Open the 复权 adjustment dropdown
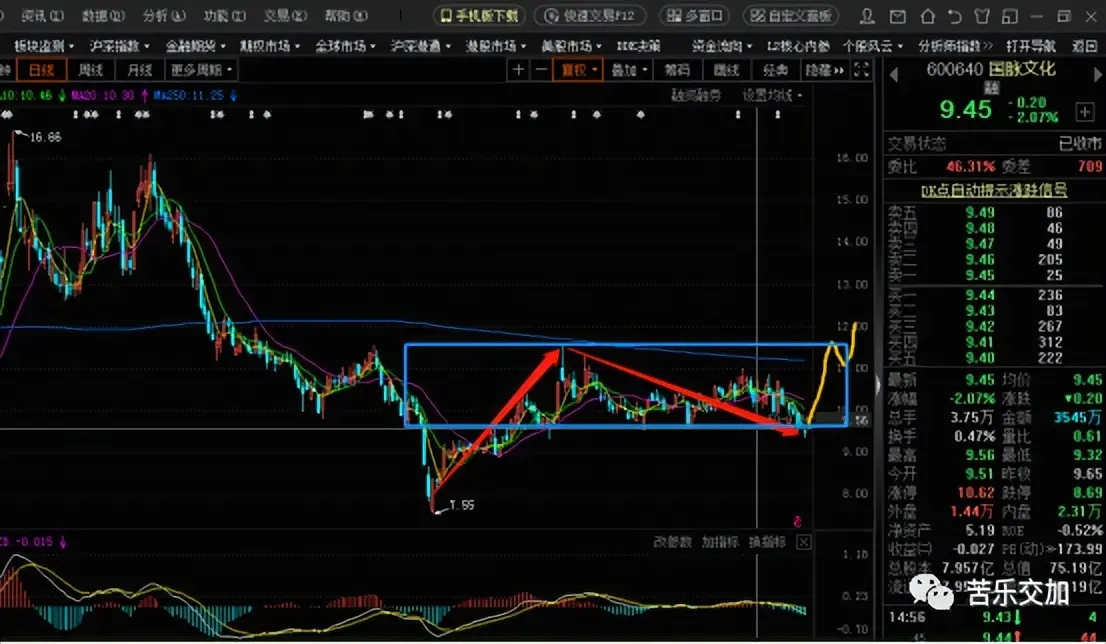 pos(580,70)
